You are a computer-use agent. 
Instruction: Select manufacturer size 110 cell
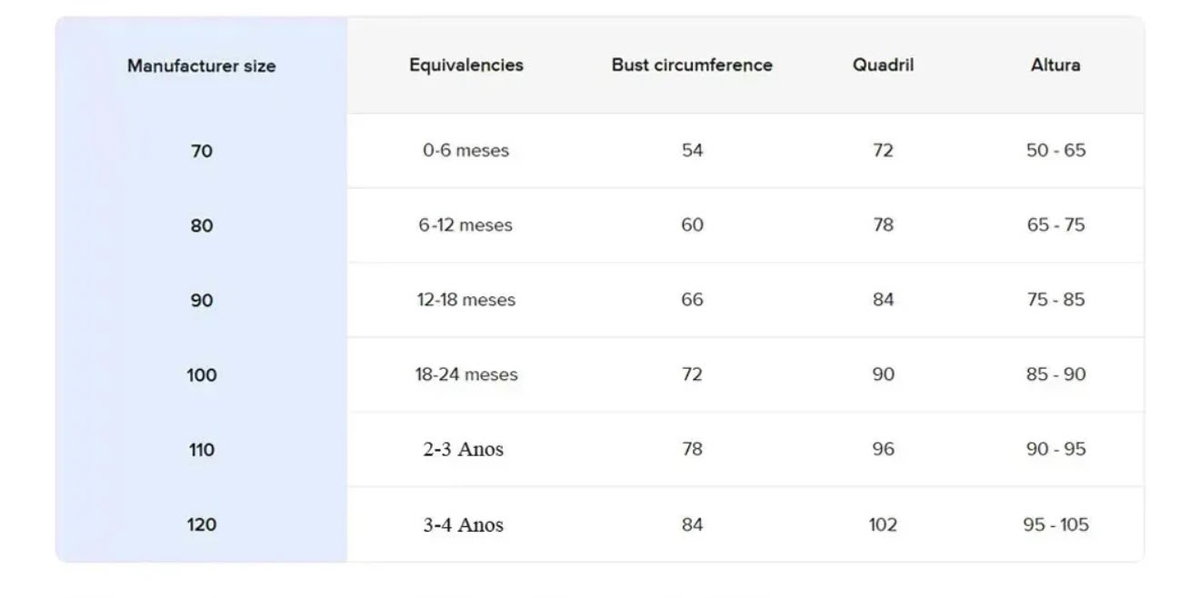coord(201,450)
